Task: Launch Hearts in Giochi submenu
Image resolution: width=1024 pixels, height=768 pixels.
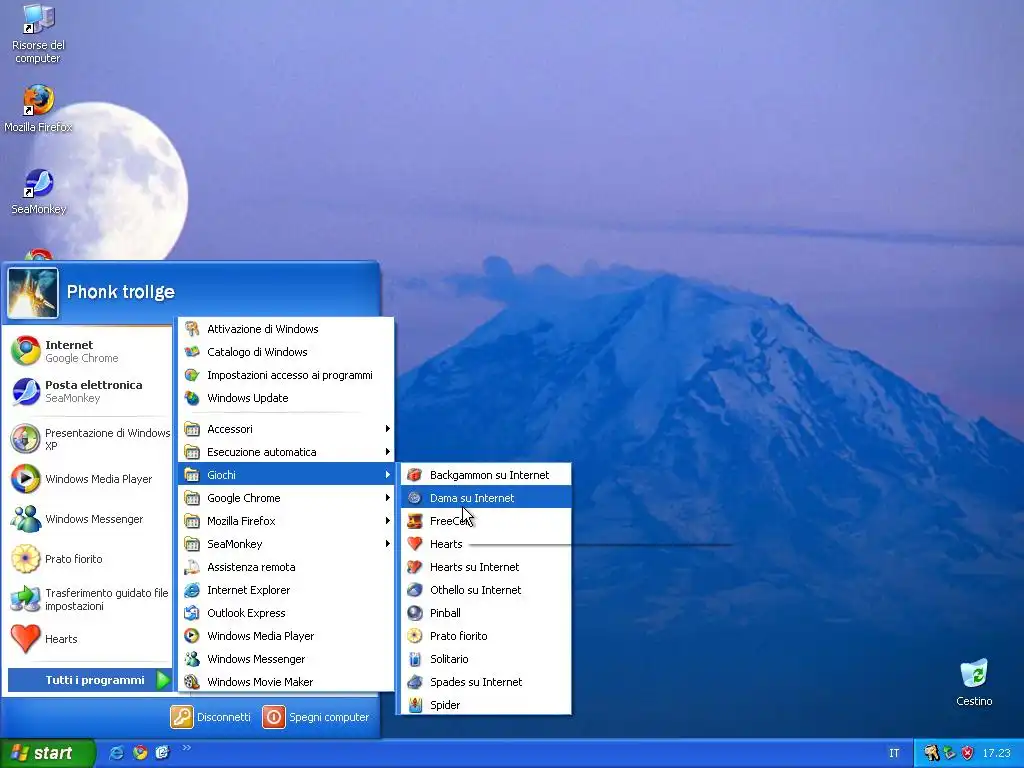Action: click(x=486, y=544)
